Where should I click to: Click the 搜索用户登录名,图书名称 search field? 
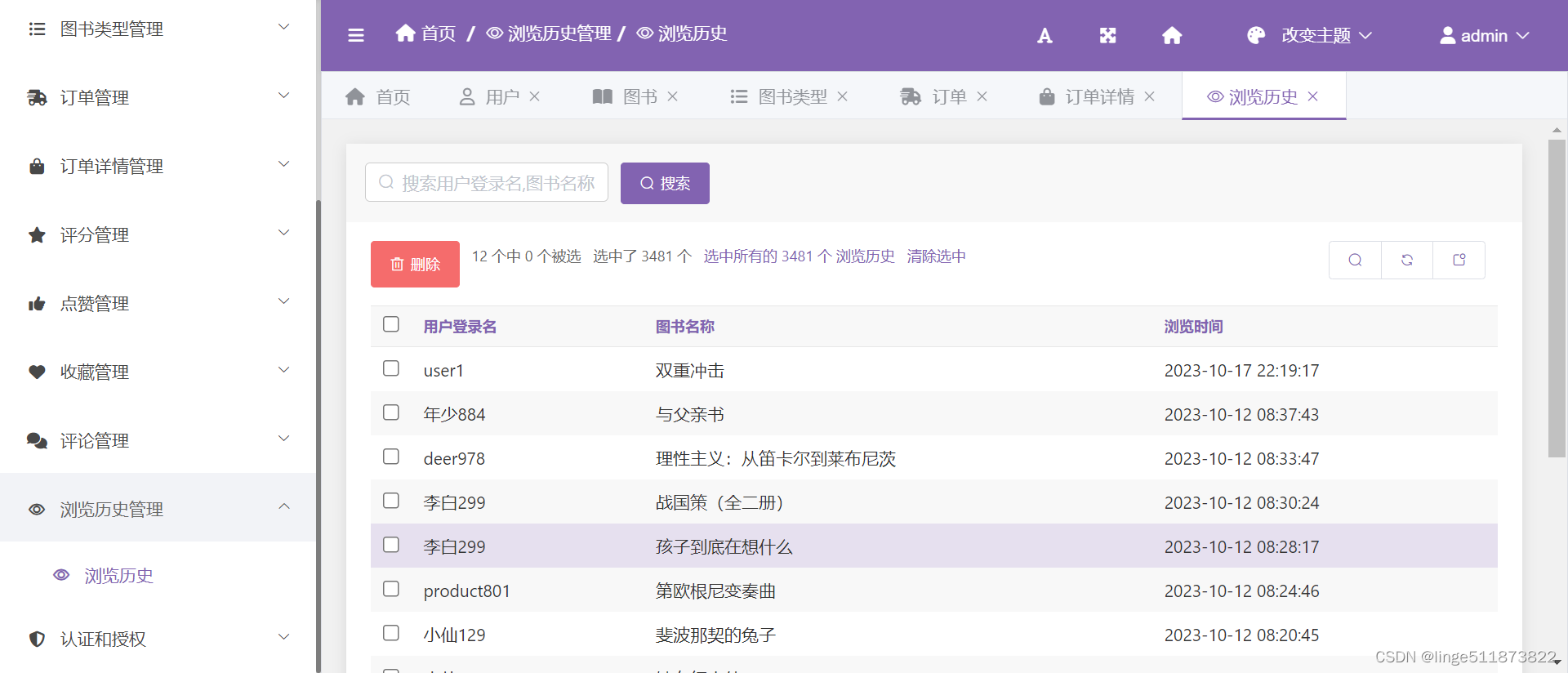487,182
